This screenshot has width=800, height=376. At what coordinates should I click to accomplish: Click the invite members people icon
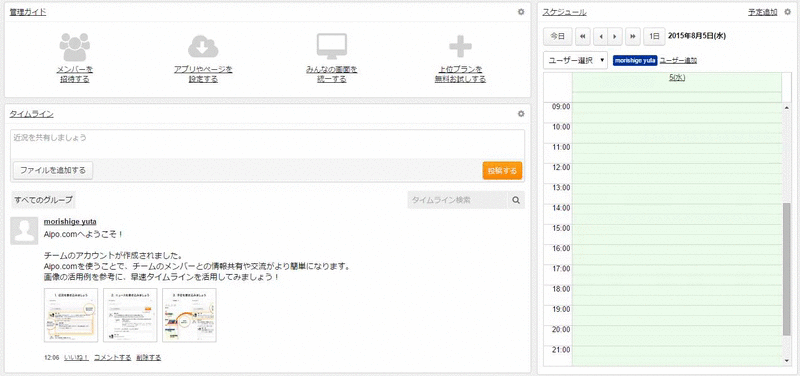pyautogui.click(x=74, y=47)
